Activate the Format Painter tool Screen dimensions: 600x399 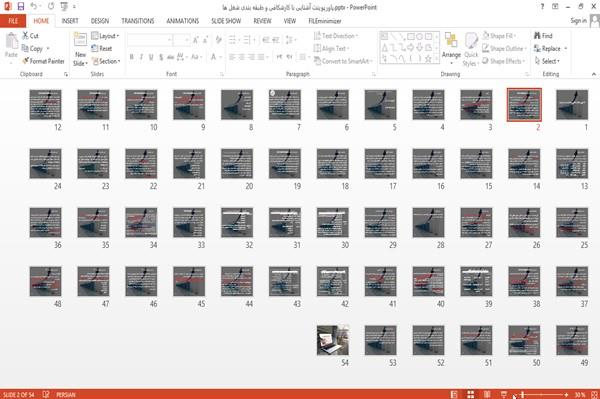(43, 61)
